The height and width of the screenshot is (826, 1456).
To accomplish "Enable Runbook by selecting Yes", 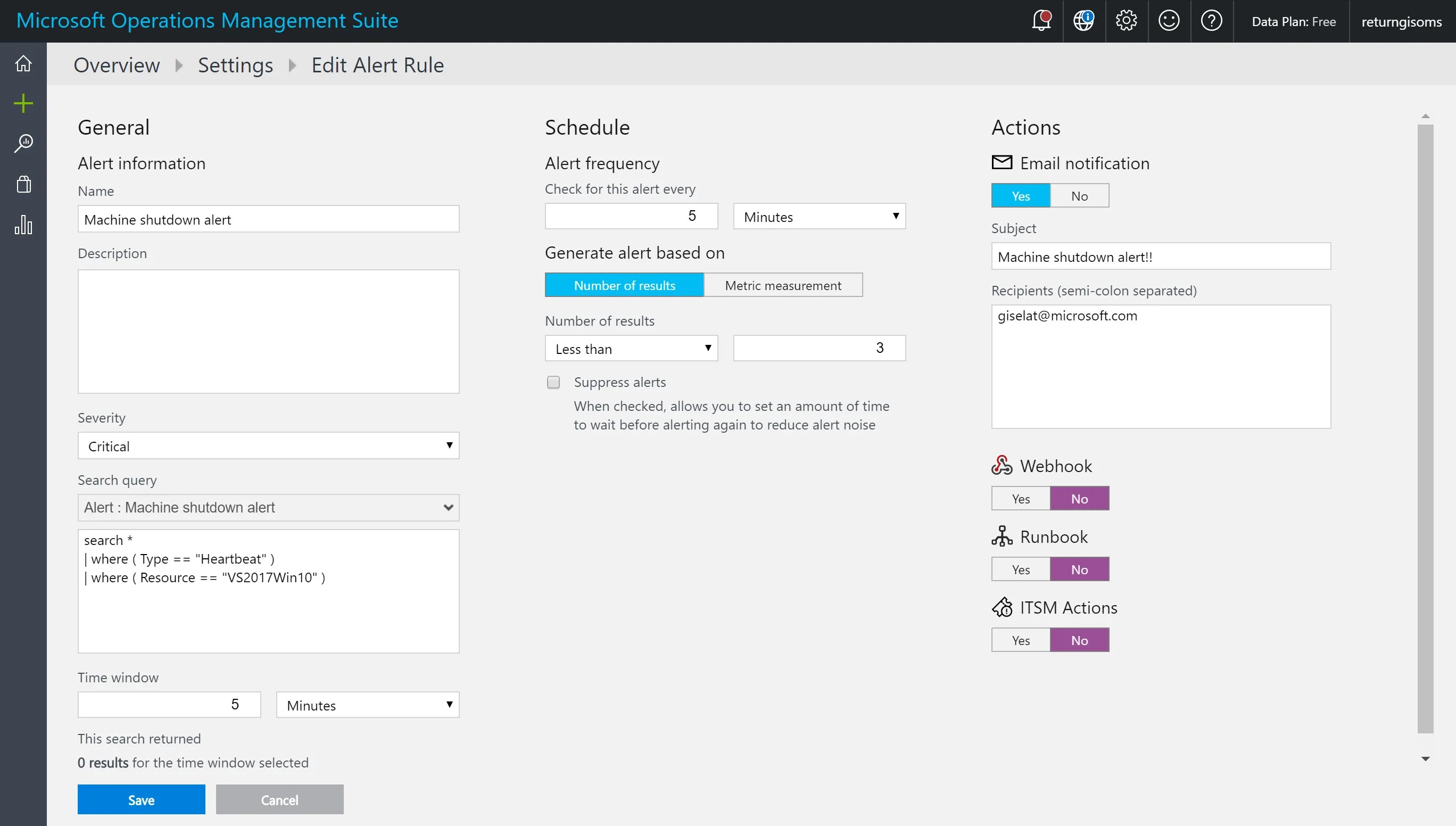I will click(x=1021, y=569).
